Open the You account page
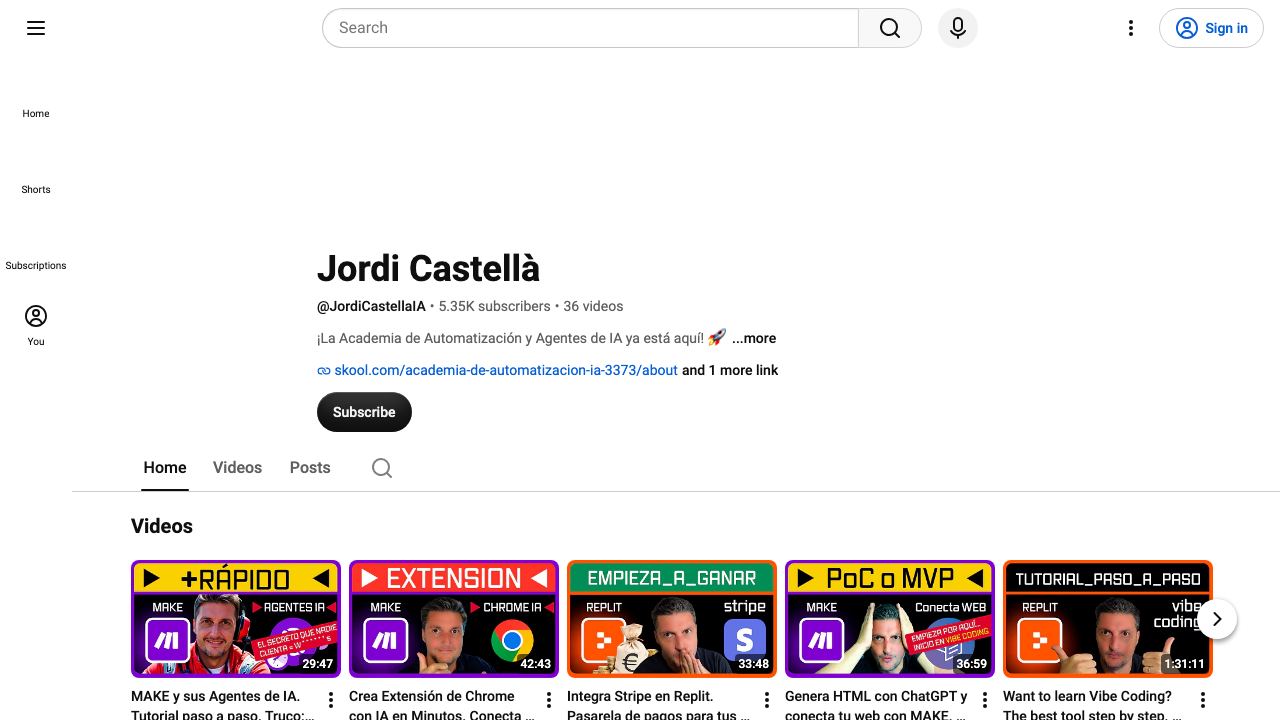 point(36,325)
